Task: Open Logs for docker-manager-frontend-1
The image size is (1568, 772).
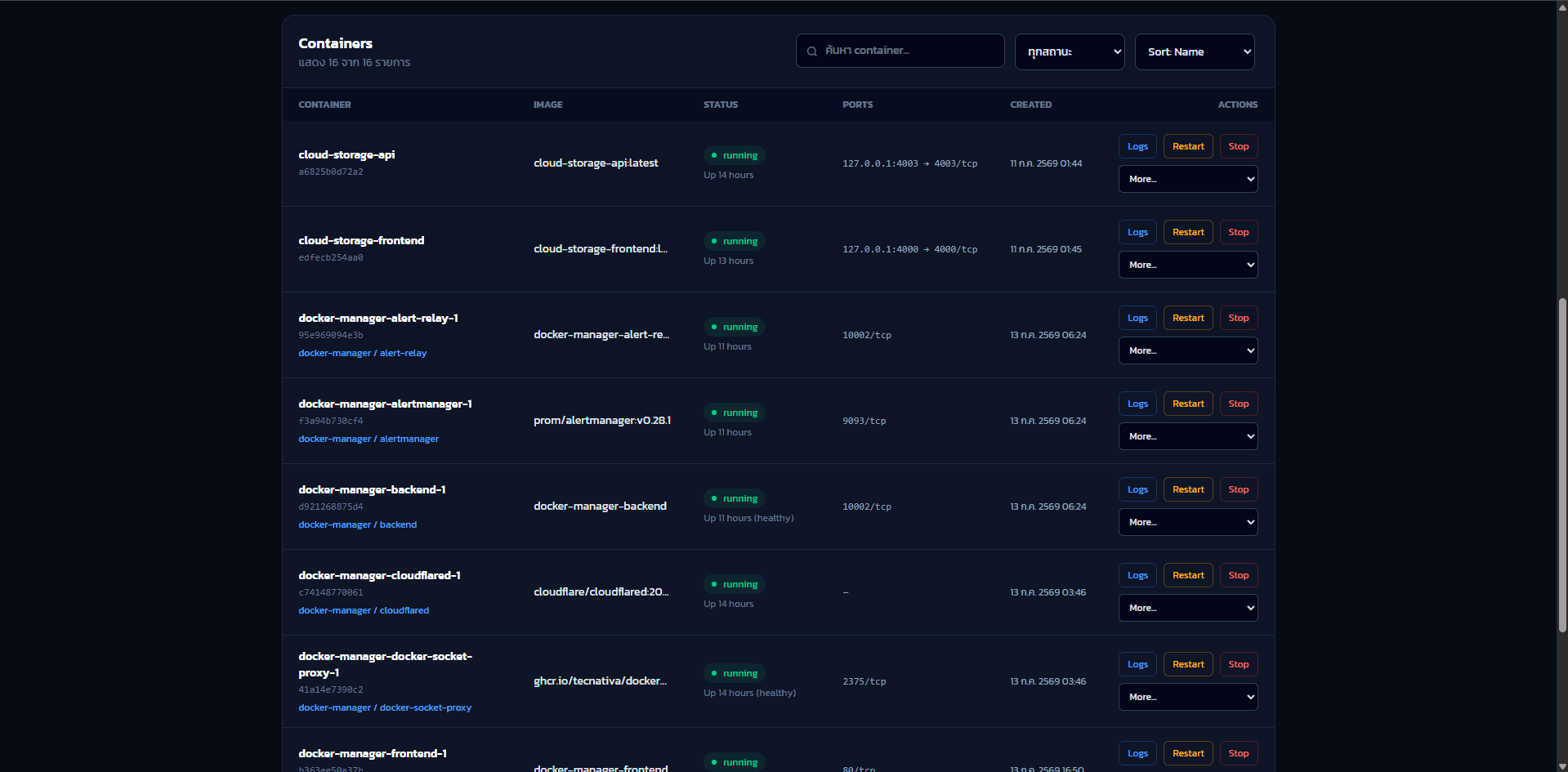Action: click(1137, 753)
